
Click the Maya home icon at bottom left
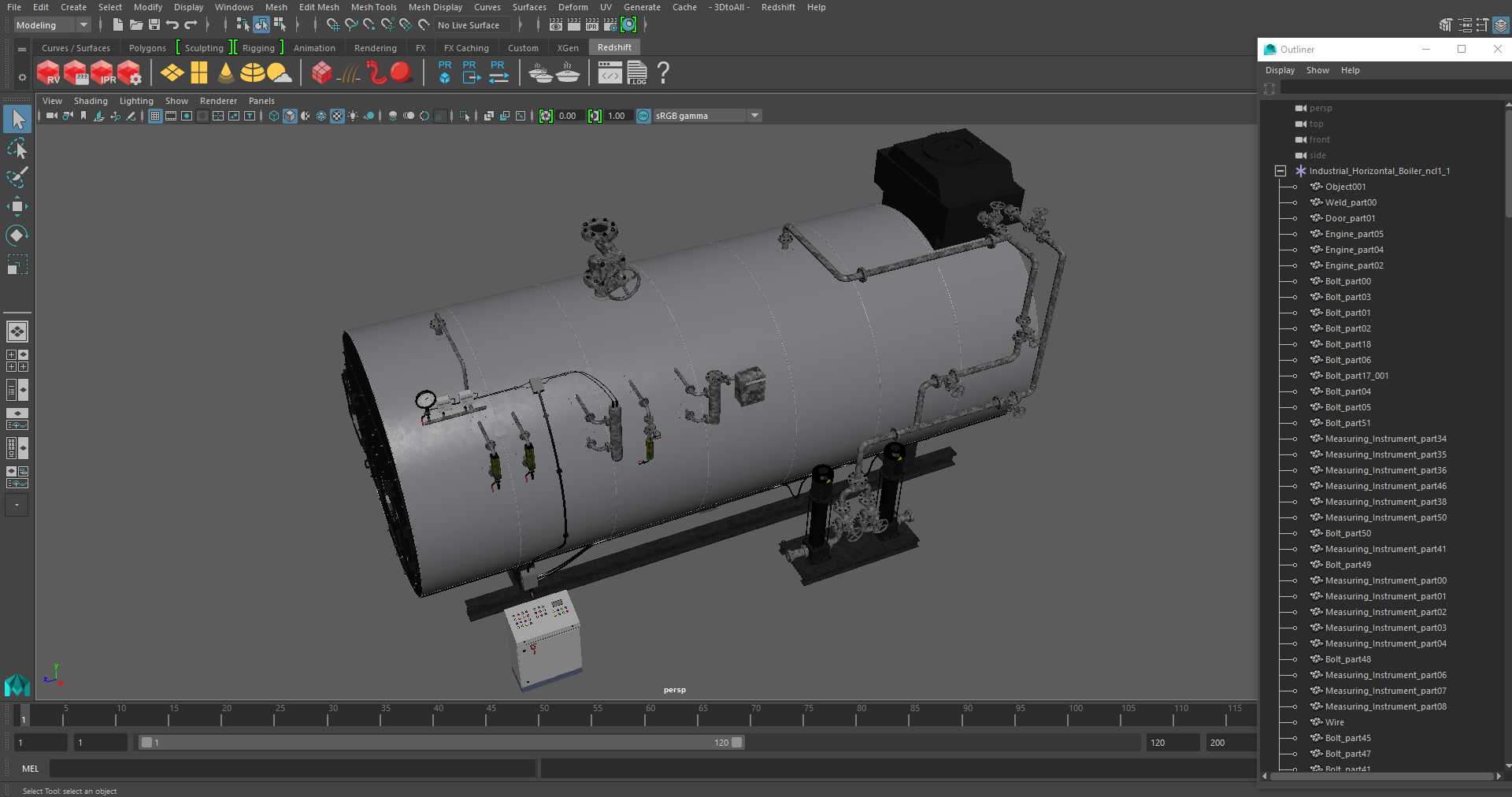pyautogui.click(x=17, y=685)
